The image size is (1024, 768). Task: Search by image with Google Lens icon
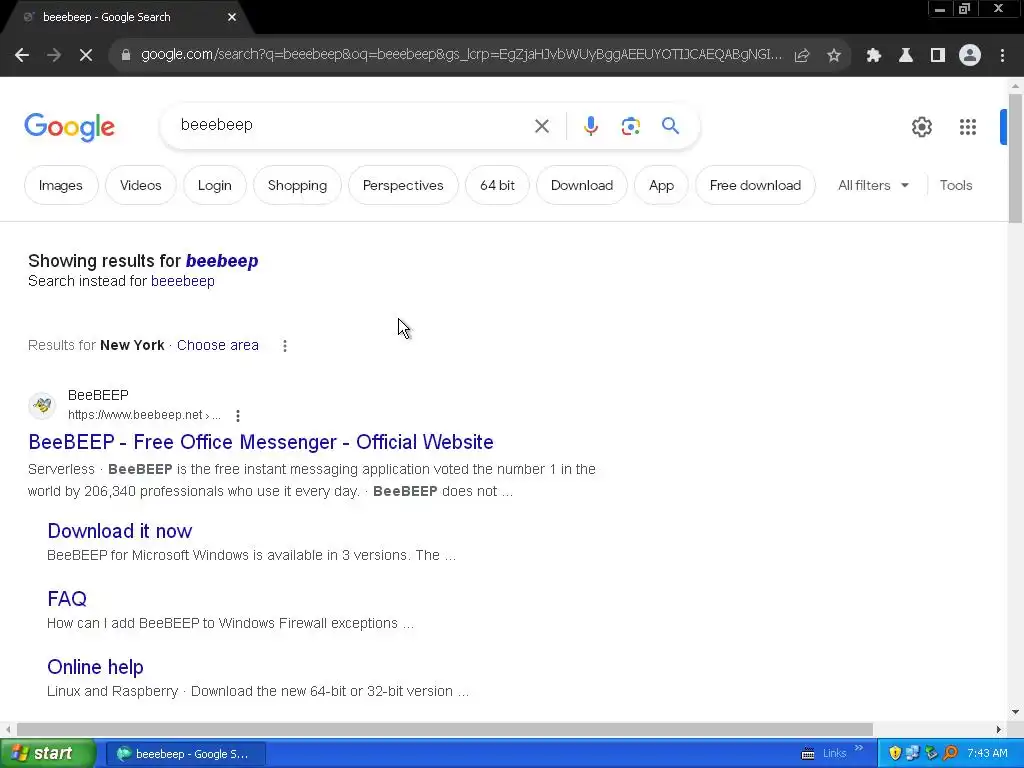tap(631, 126)
